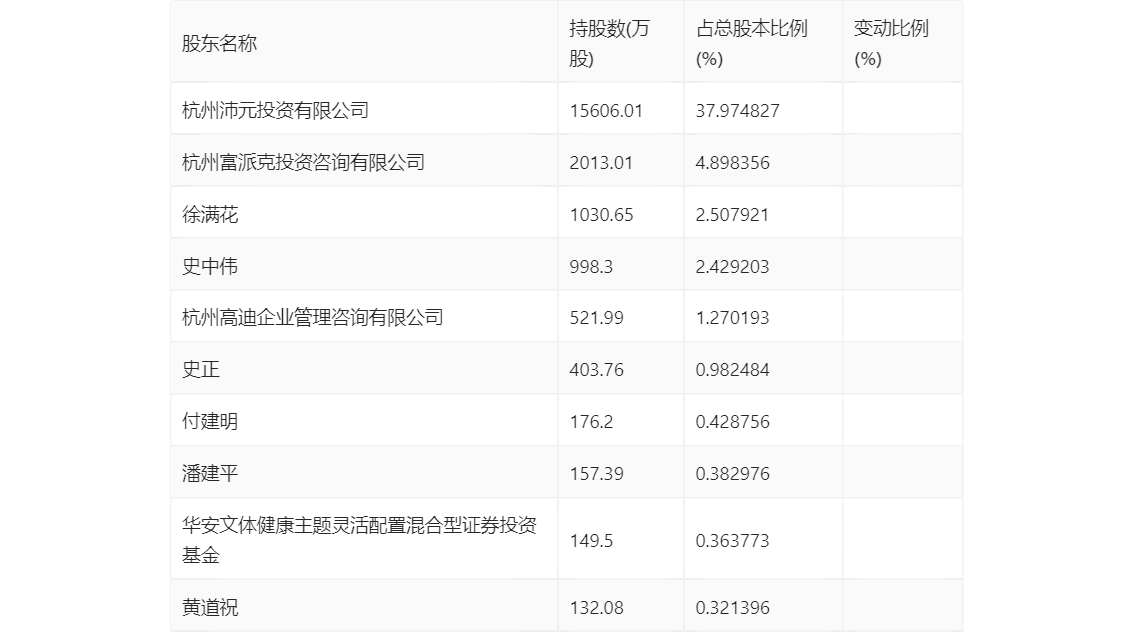
Task: Select shareholder 杭州沛元投资有限公司
Action: pos(275,111)
